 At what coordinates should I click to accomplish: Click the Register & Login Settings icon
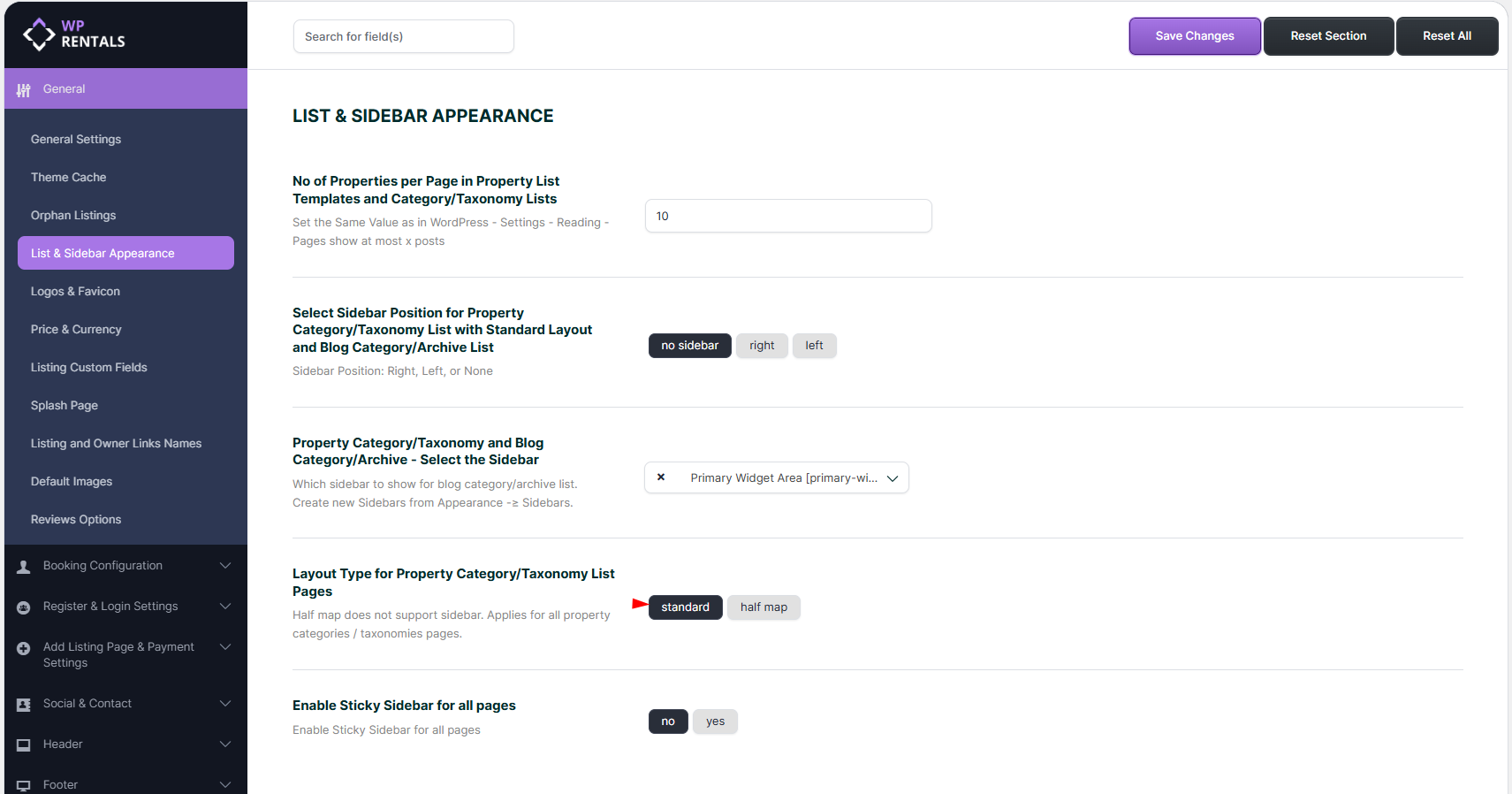pos(24,607)
